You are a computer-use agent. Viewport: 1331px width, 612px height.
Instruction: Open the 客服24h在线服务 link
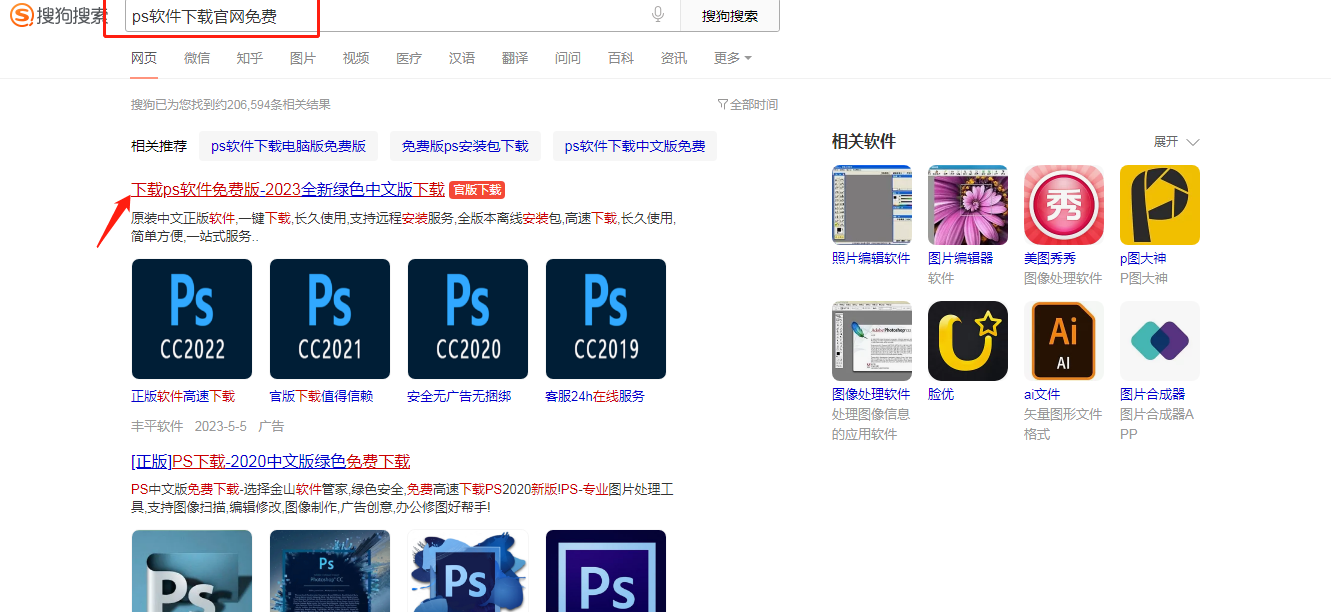[x=595, y=396]
